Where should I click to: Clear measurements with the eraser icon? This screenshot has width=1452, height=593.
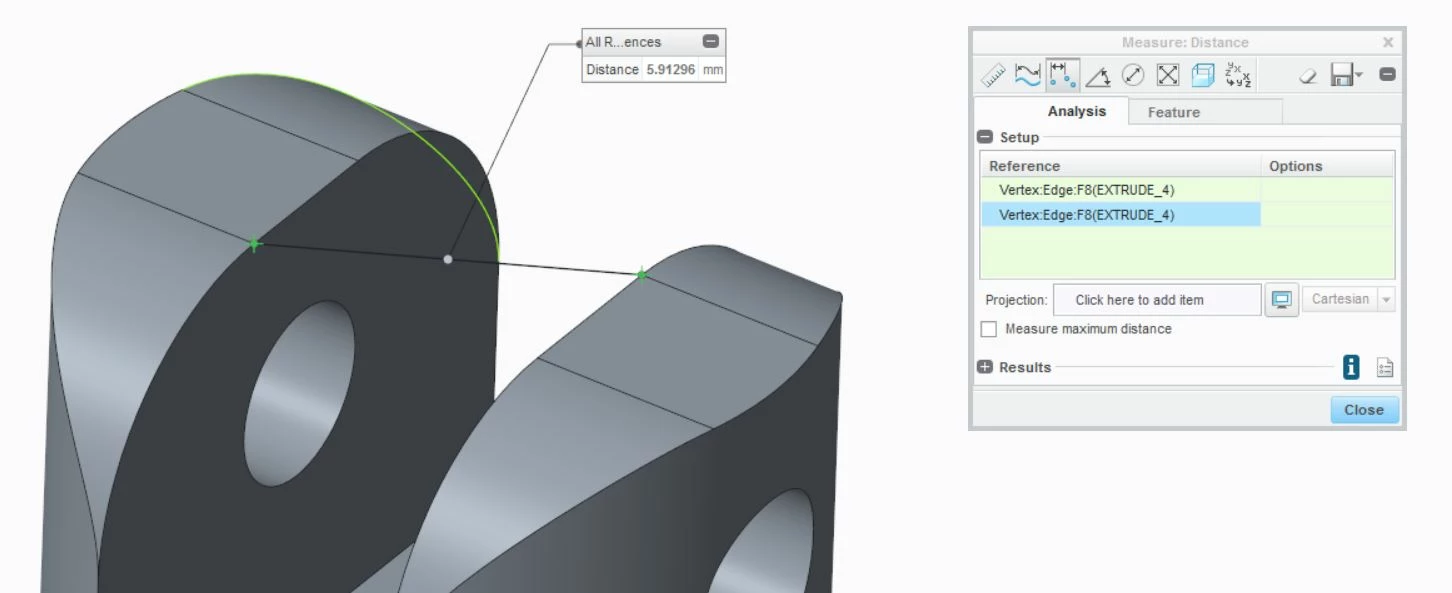coord(1307,75)
